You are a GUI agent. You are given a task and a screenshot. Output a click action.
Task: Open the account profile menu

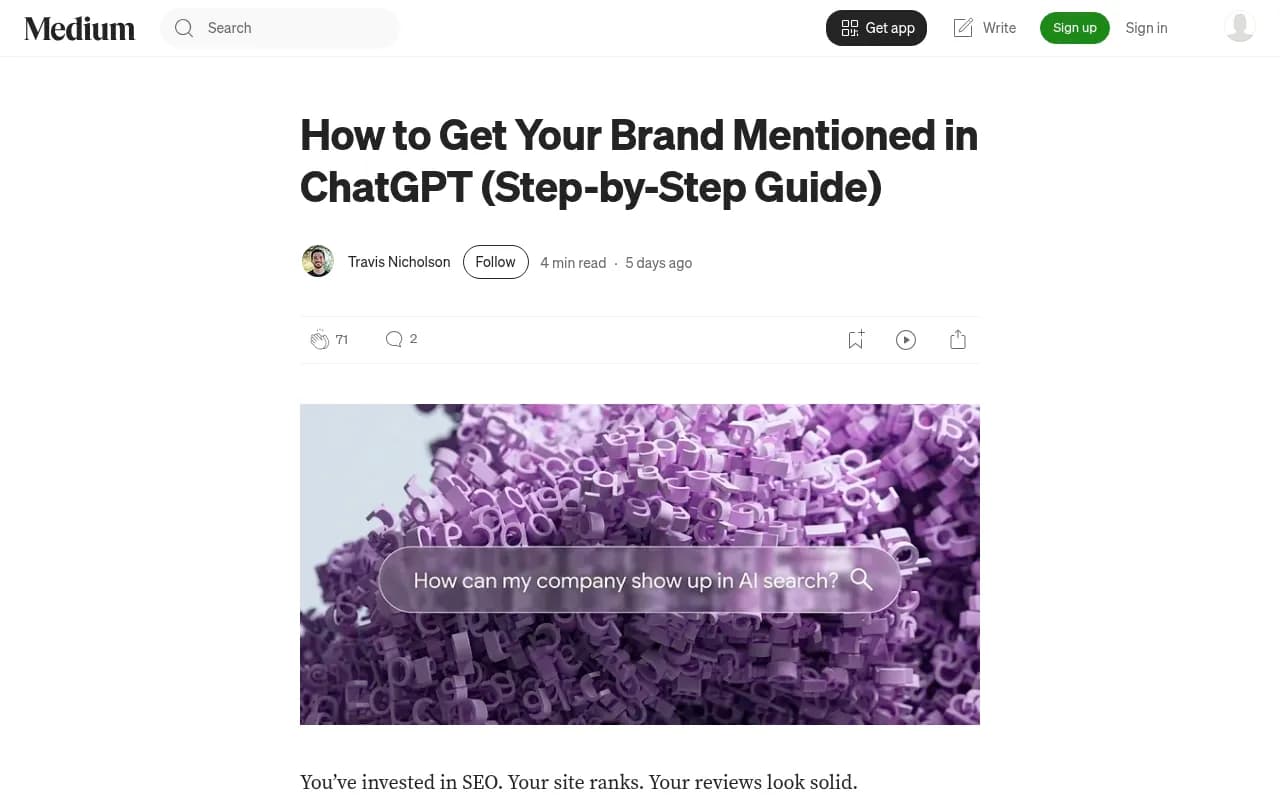click(1240, 27)
